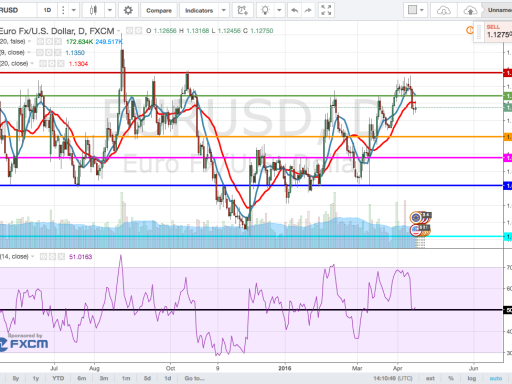
Task: Click the redo arrow icon
Action: tap(308, 10)
